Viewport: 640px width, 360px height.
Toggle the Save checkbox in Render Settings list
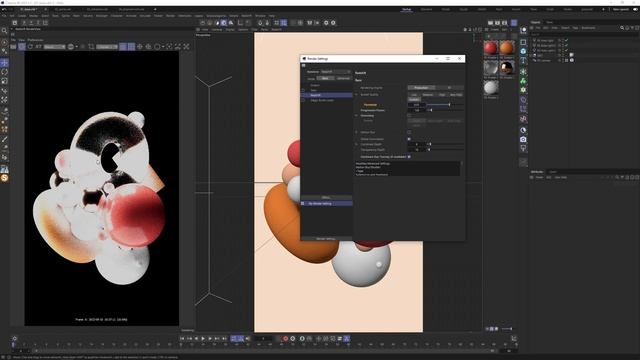click(303, 90)
